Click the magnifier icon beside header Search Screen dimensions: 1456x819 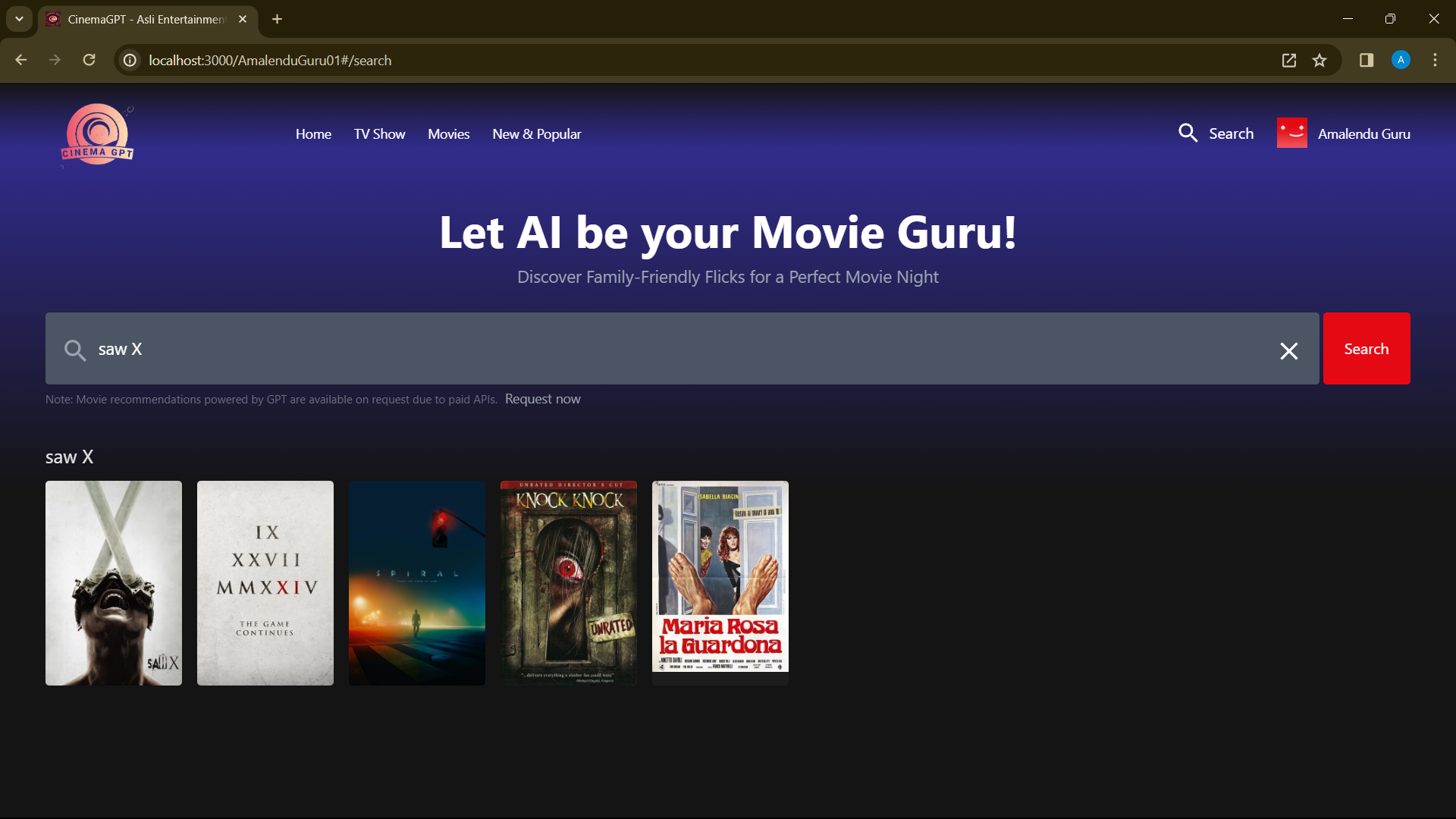coord(1188,133)
